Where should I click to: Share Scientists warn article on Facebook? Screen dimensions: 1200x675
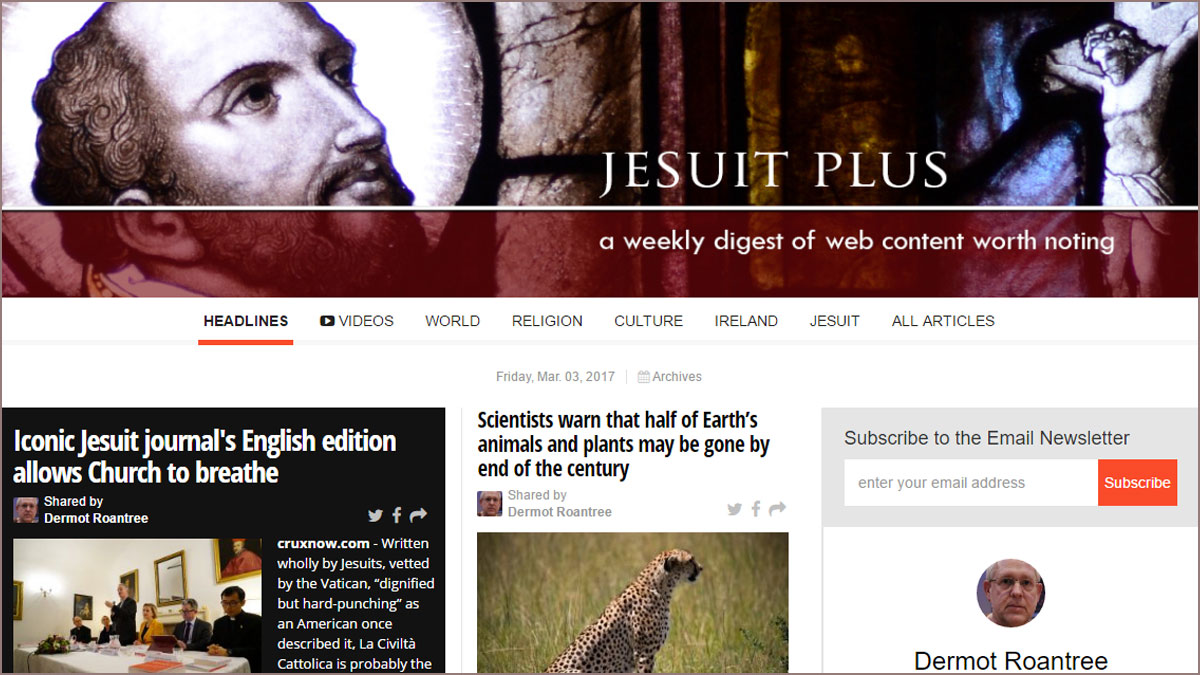(x=756, y=509)
